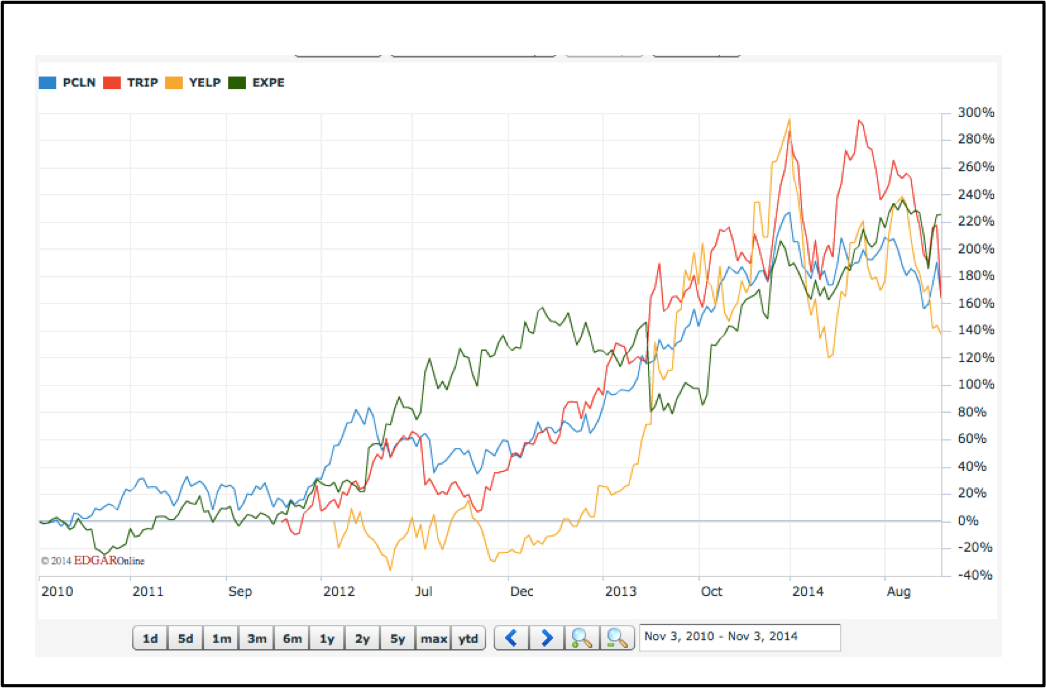
Task: Zoom out with the minus magnifier
Action: pos(617,639)
